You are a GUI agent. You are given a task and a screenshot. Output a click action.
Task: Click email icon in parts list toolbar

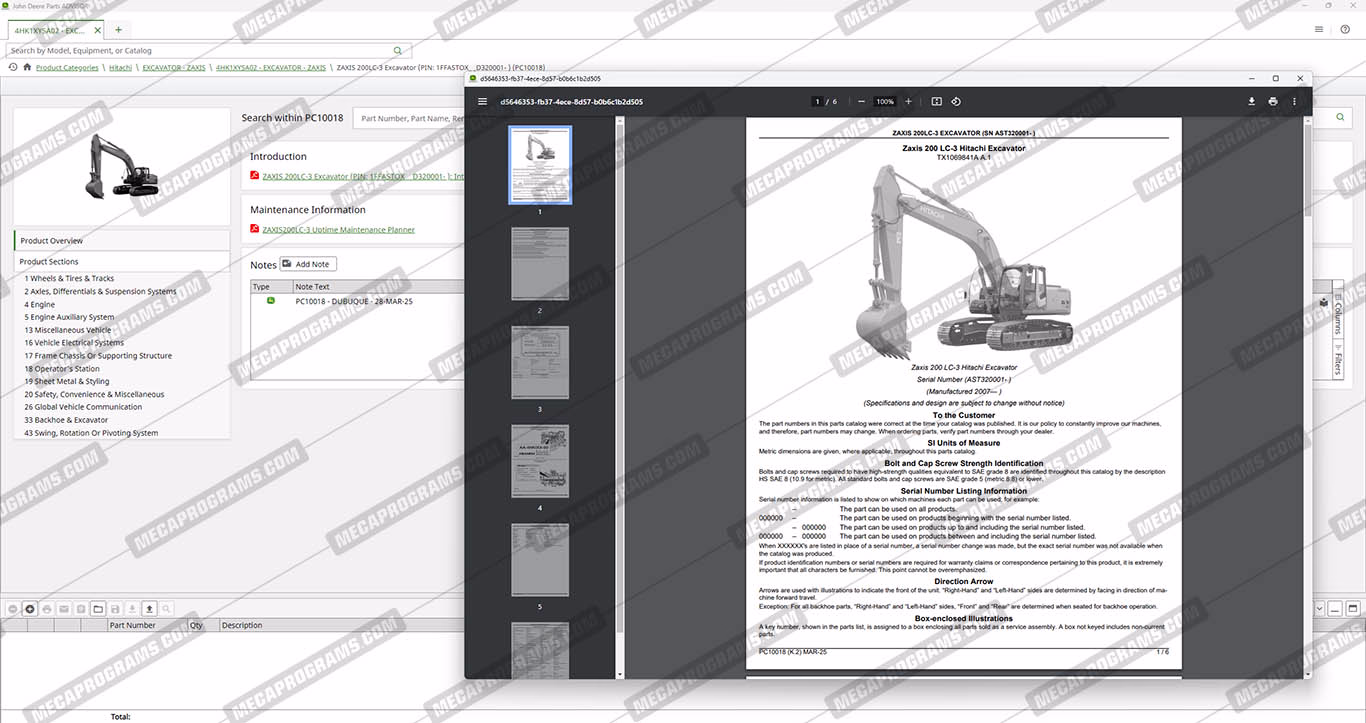[x=64, y=608]
